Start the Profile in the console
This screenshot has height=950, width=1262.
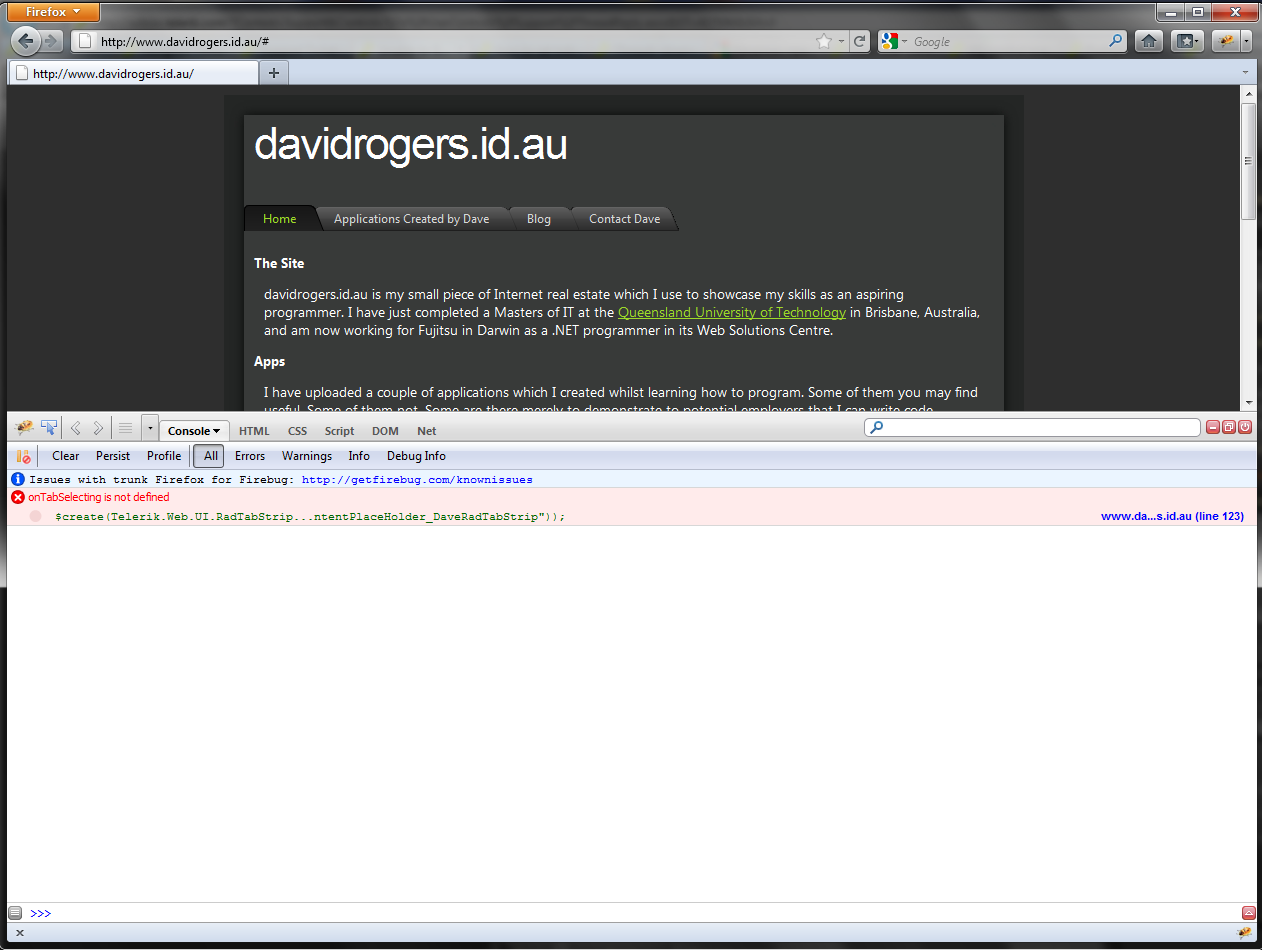click(164, 456)
